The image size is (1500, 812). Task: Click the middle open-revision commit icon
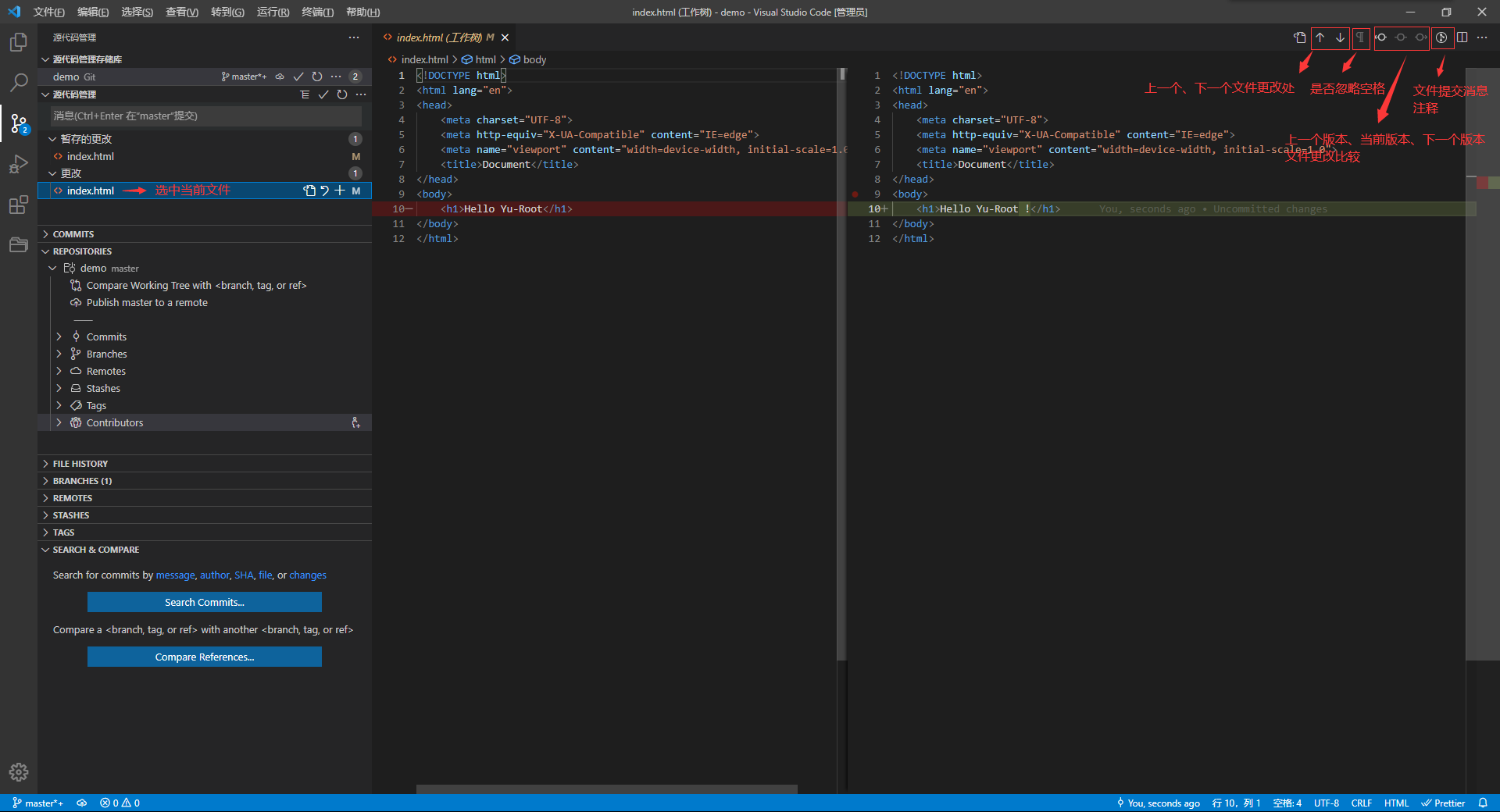[1401, 37]
